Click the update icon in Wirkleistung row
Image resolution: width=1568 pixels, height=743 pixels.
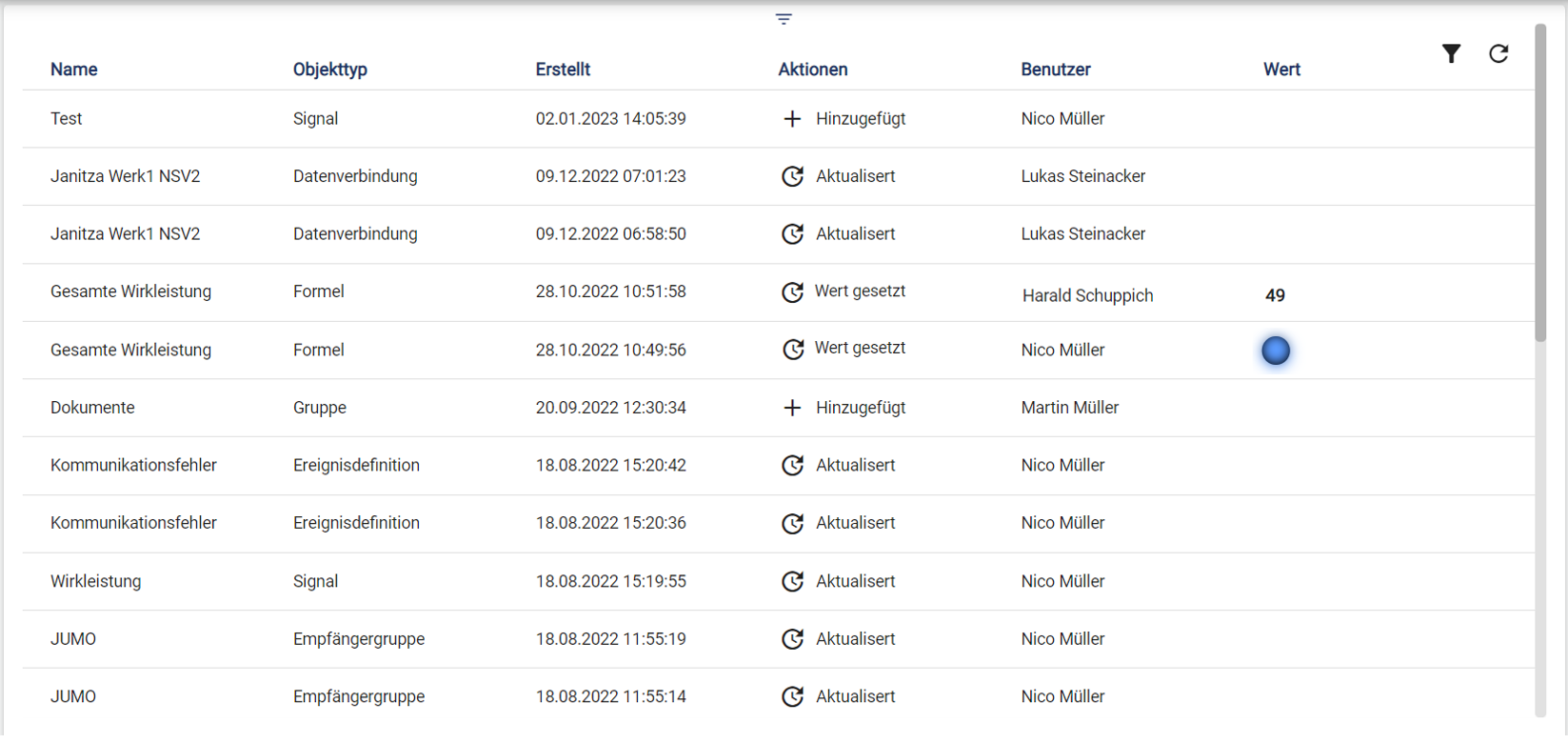(x=792, y=582)
